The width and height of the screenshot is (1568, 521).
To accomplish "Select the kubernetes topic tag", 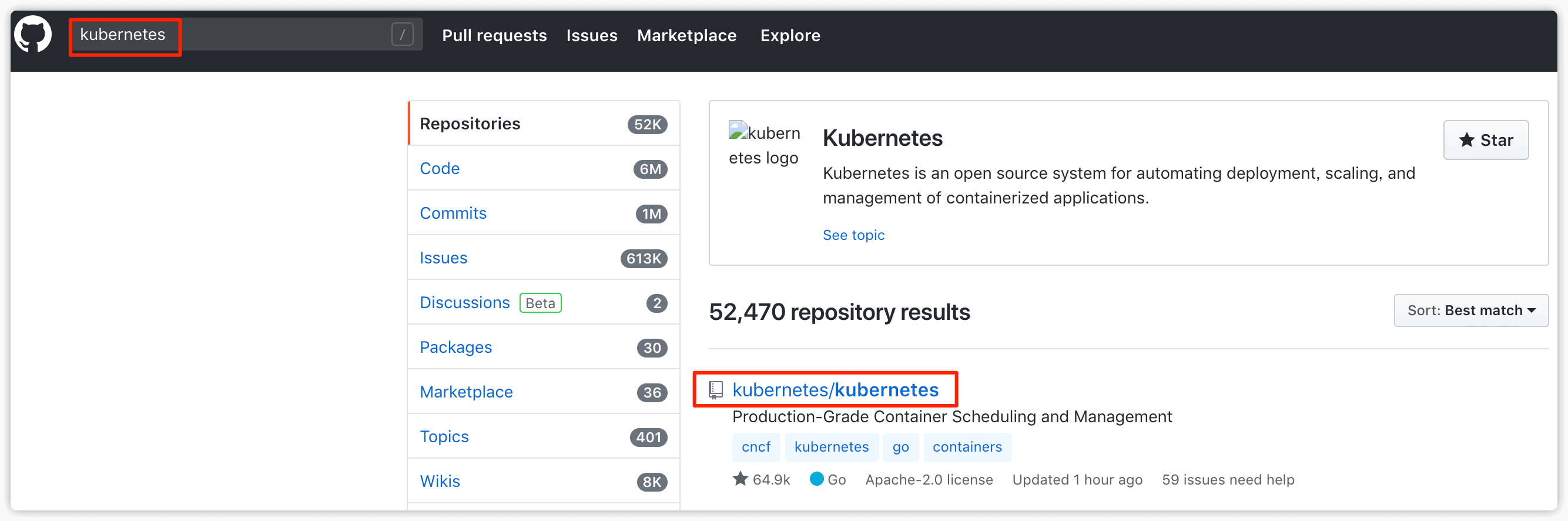I will 831,447.
